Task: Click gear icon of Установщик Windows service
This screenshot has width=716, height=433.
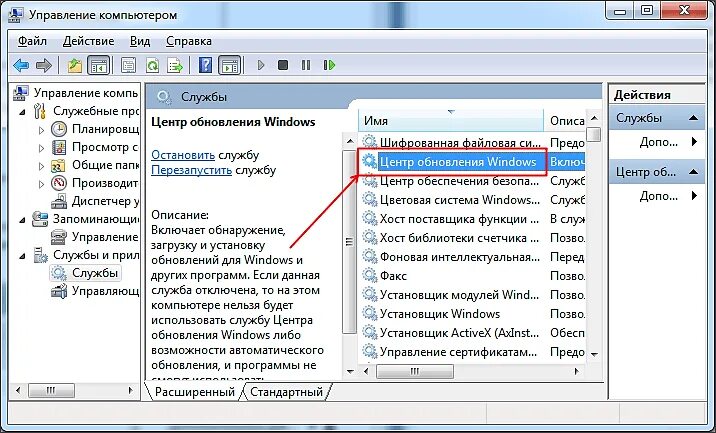Action: [369, 313]
